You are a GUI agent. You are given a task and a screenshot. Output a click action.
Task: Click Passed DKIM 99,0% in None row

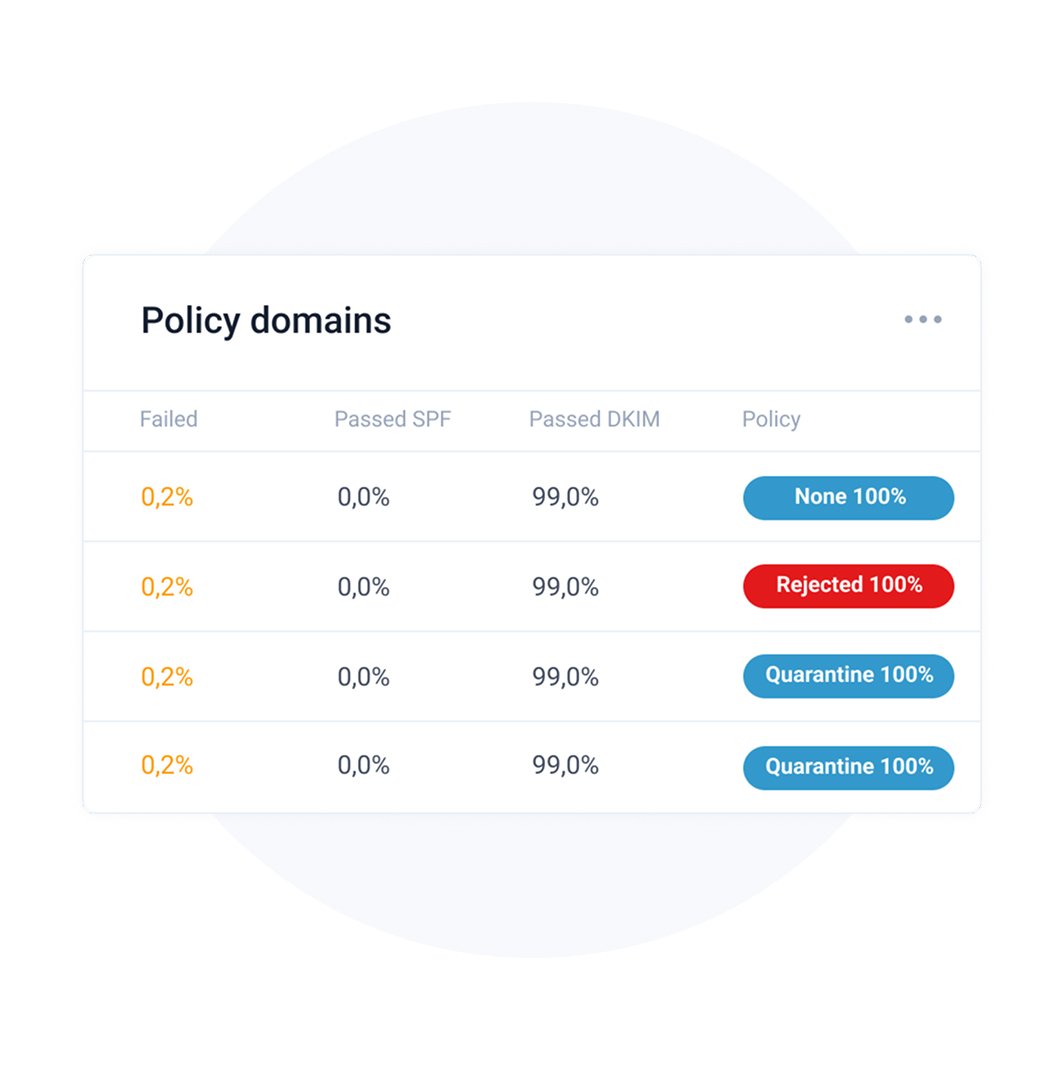point(565,497)
